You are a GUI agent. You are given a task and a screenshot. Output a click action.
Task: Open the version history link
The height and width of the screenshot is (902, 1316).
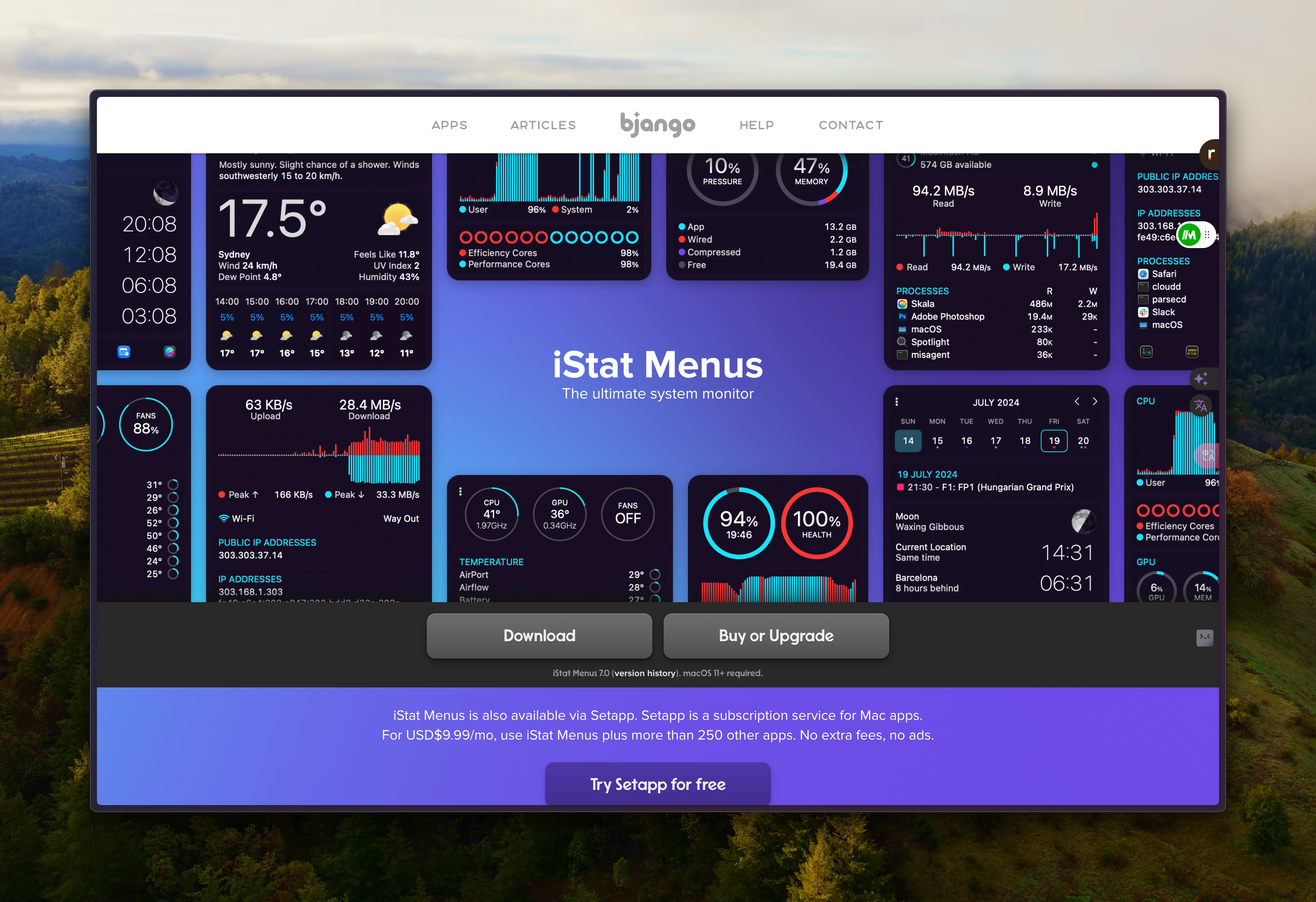coord(645,673)
